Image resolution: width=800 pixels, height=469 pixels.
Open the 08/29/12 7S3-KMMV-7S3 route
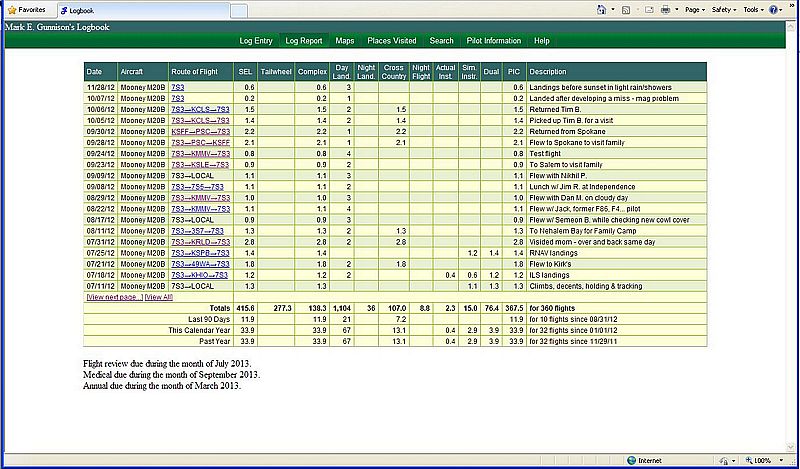[x=201, y=198]
